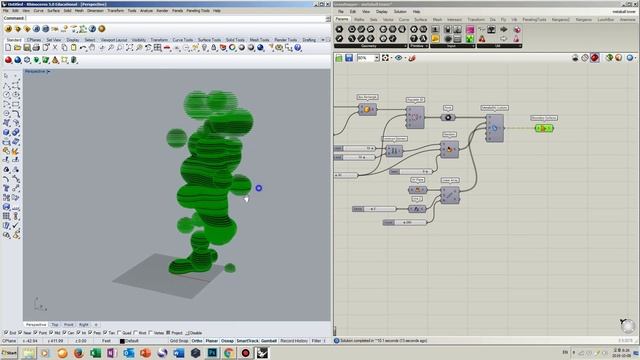
Task: Click the New file icon in Rhino toolbar
Action: (8, 48)
